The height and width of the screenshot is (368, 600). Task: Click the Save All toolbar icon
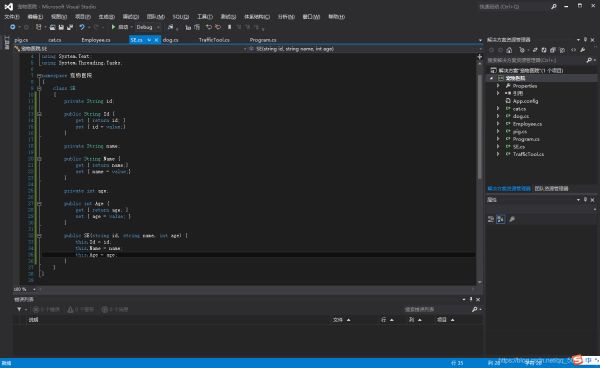[x=70, y=27]
